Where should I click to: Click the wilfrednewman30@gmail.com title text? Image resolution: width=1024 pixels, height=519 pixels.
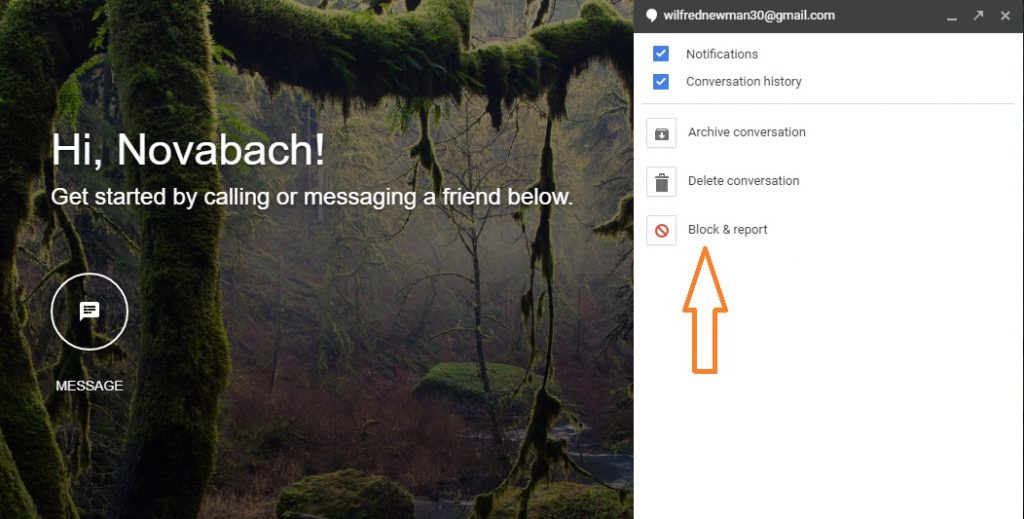click(749, 16)
